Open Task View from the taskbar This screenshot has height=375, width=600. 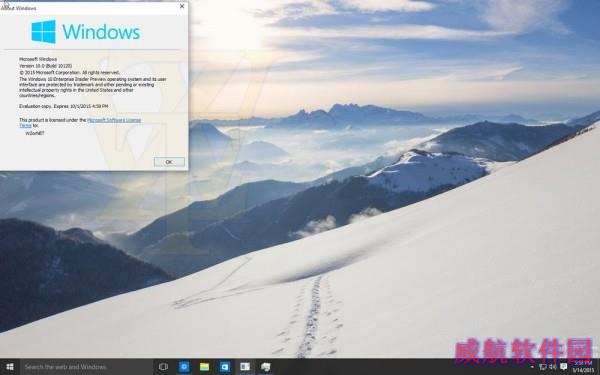(x=163, y=367)
